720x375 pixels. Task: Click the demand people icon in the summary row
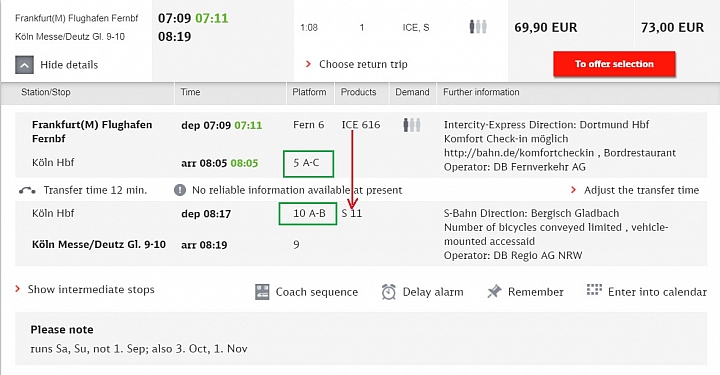point(478,27)
